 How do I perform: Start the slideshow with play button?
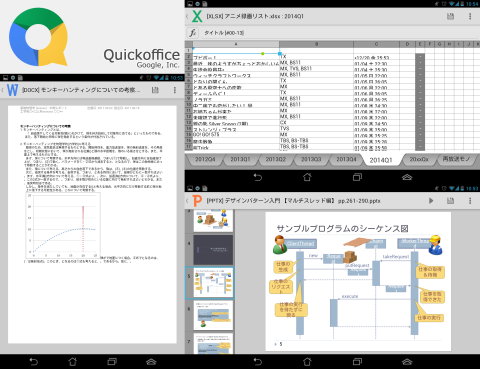(x=431, y=201)
